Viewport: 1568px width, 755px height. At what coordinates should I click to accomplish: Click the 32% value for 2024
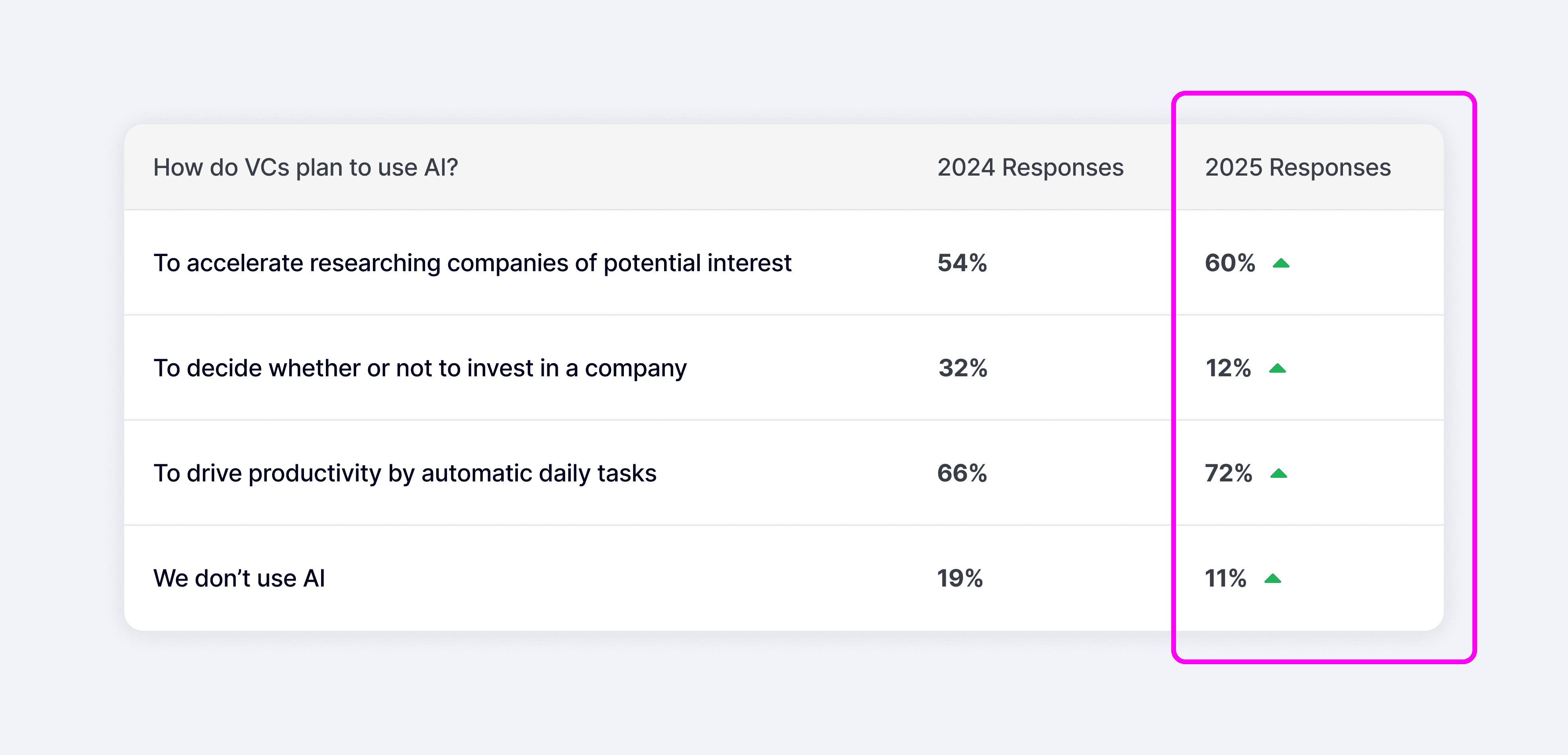tap(962, 368)
